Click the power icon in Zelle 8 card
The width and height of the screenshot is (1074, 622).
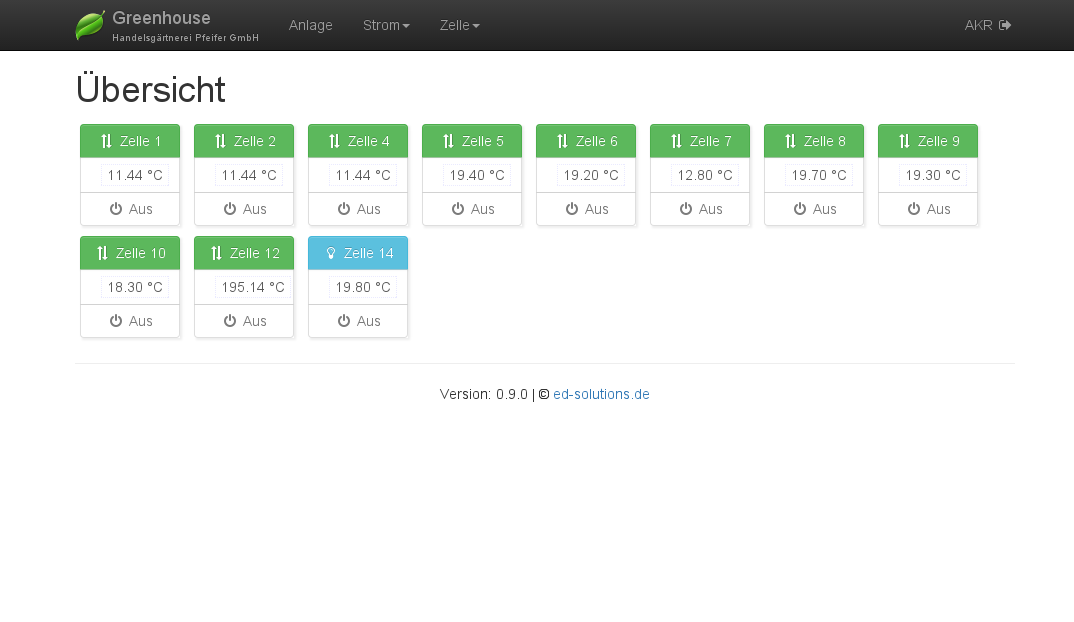(x=800, y=209)
